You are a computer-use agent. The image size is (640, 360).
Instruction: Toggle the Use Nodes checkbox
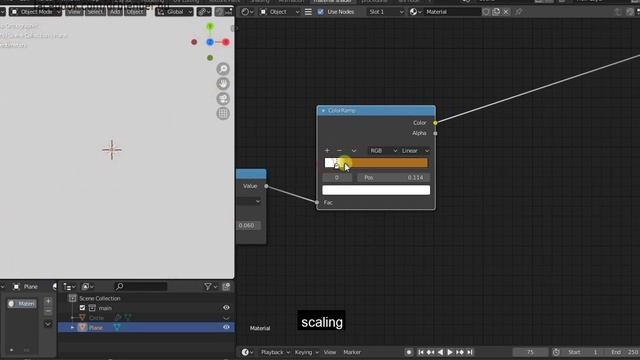pyautogui.click(x=320, y=12)
